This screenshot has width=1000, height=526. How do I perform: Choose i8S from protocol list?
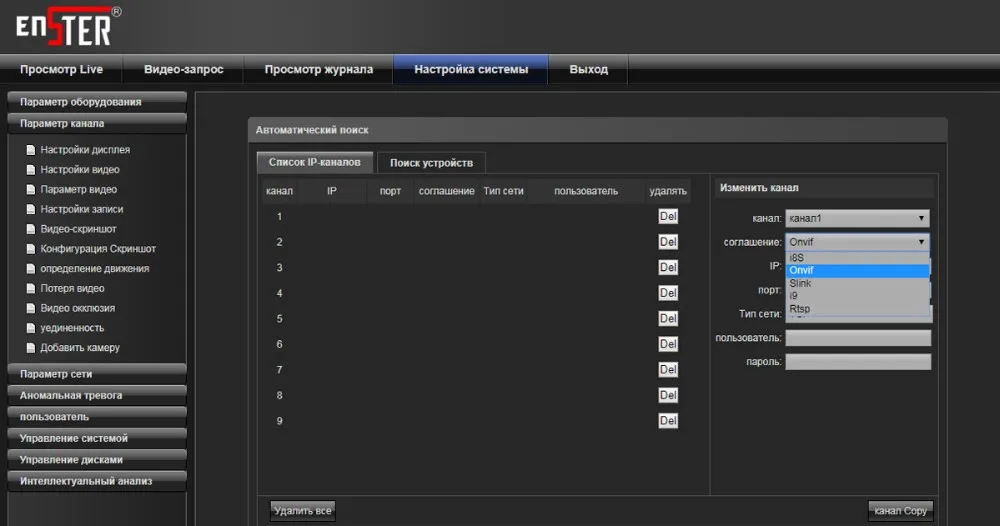tap(857, 258)
